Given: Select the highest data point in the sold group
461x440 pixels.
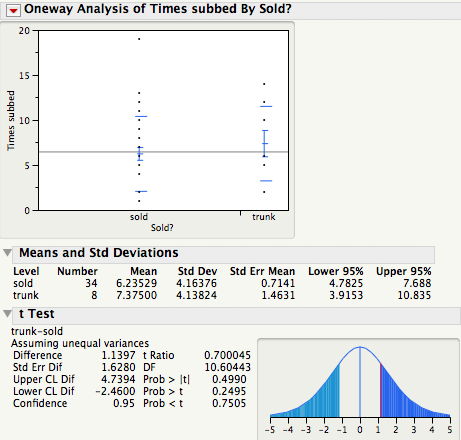Looking at the screenshot, I should click(139, 39).
